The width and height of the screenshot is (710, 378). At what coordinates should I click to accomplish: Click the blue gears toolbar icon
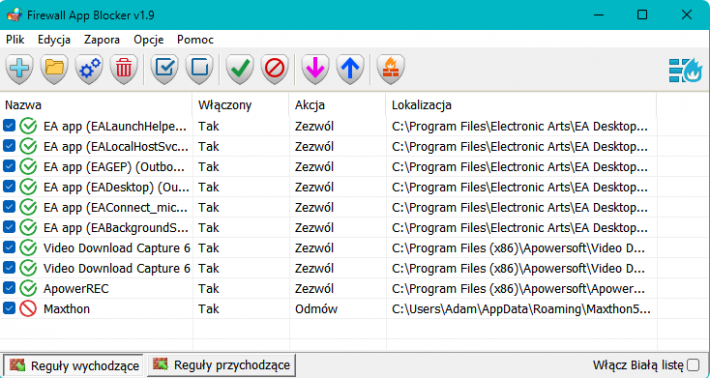89,69
